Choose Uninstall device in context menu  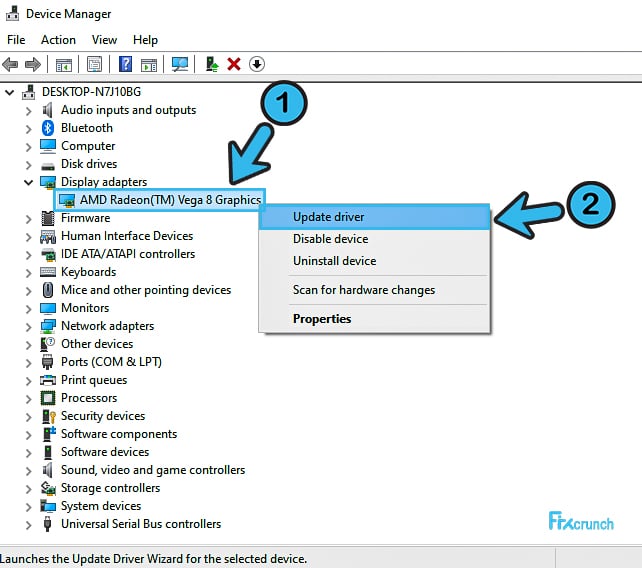click(x=374, y=261)
